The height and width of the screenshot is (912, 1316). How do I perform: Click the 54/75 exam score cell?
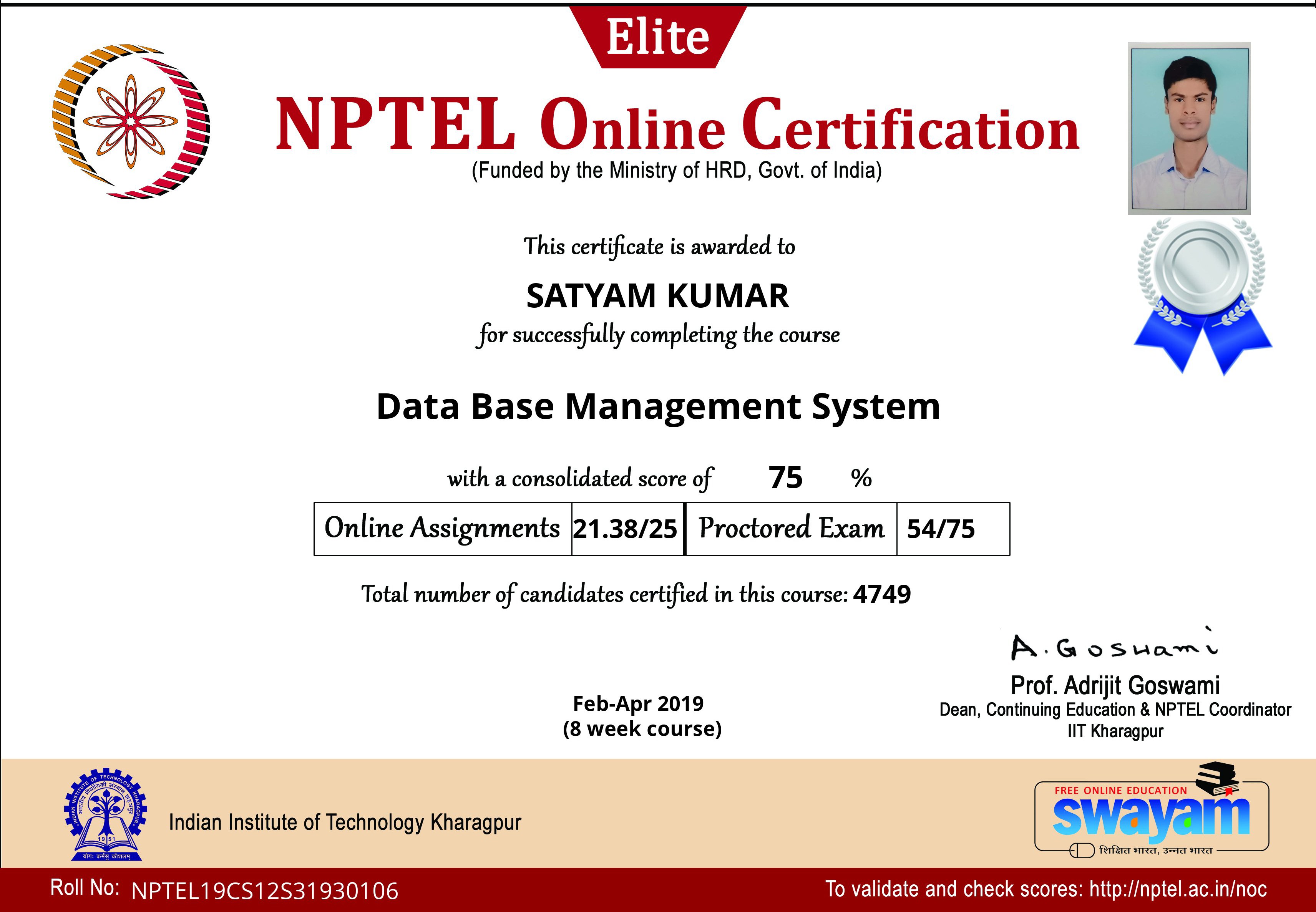point(953,529)
